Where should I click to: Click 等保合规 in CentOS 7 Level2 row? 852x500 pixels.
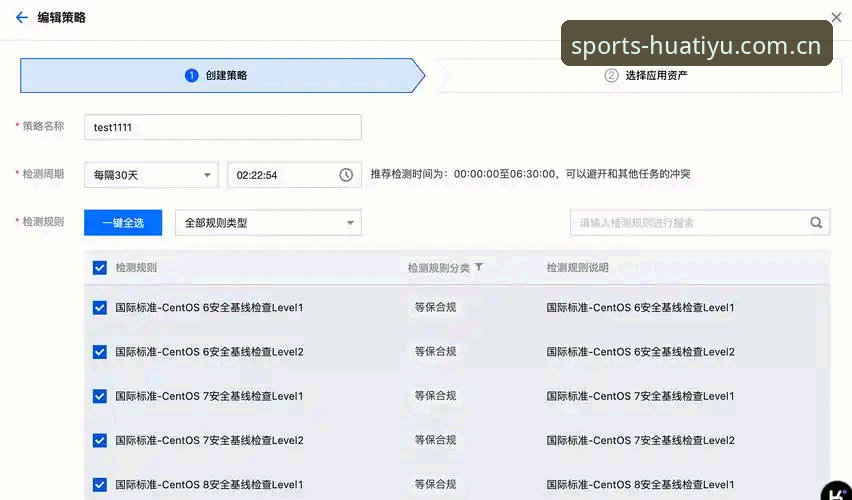[435, 440]
